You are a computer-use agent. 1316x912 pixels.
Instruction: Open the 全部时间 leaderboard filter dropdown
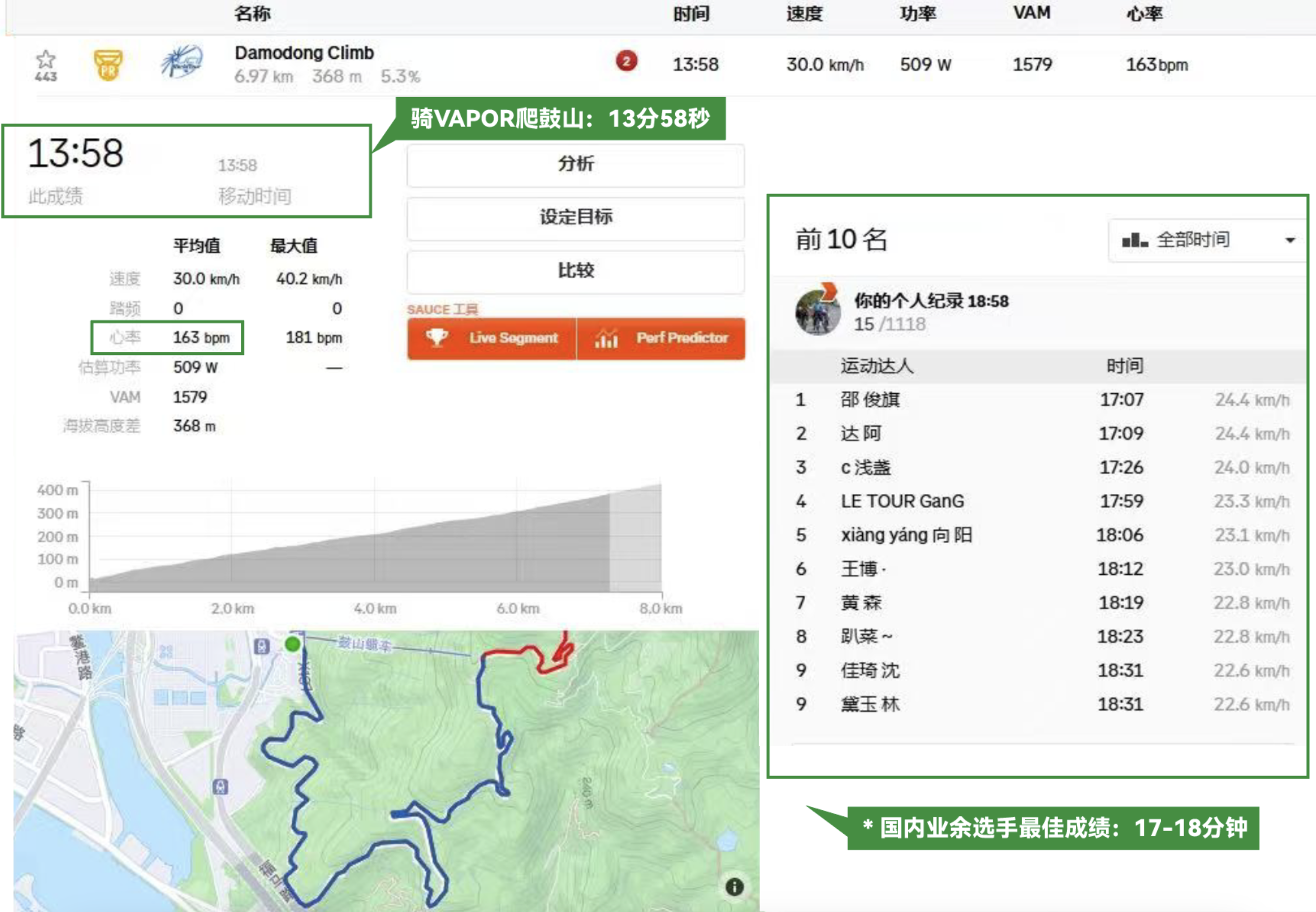click(x=1208, y=240)
